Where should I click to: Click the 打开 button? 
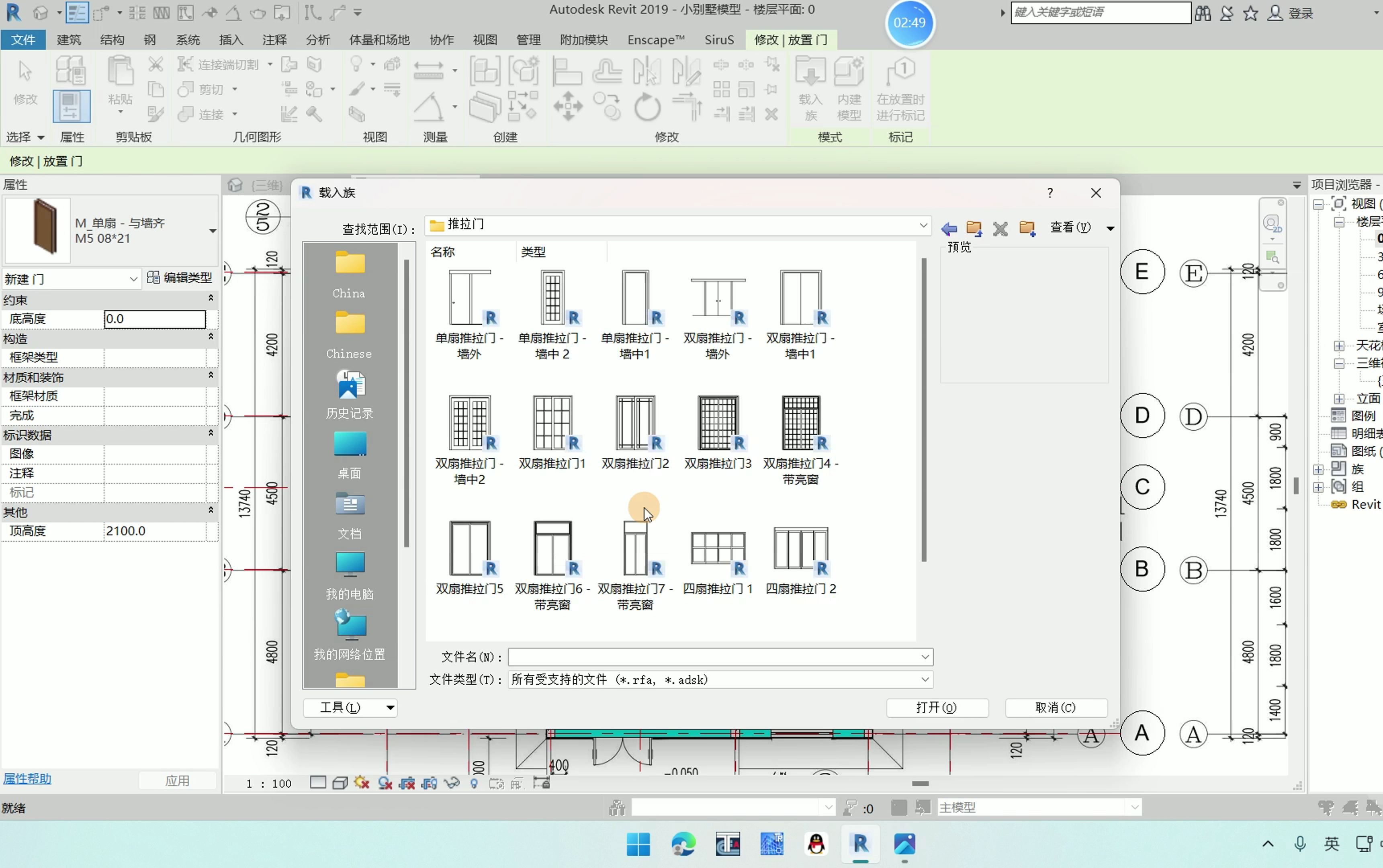[x=937, y=707]
